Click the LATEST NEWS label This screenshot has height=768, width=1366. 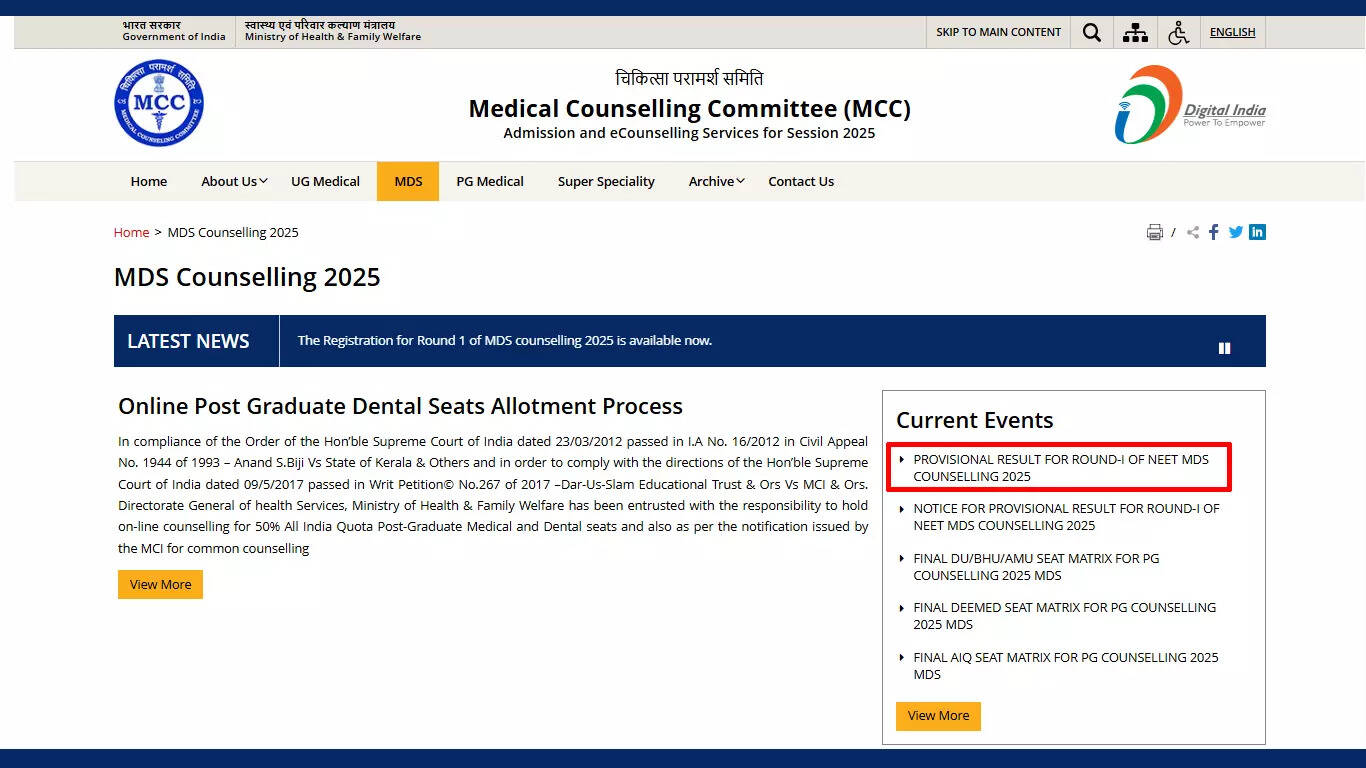click(188, 341)
